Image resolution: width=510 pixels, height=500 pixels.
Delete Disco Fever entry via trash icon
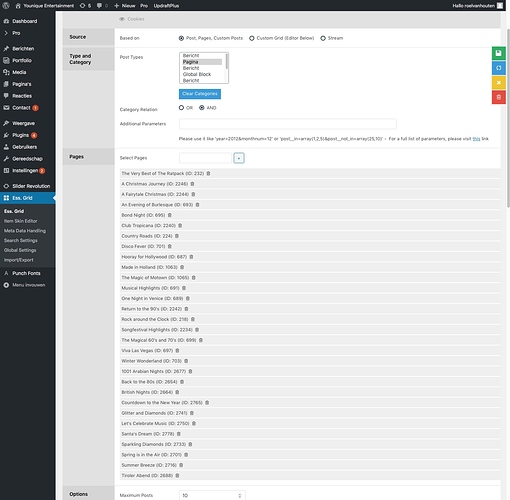(170, 246)
